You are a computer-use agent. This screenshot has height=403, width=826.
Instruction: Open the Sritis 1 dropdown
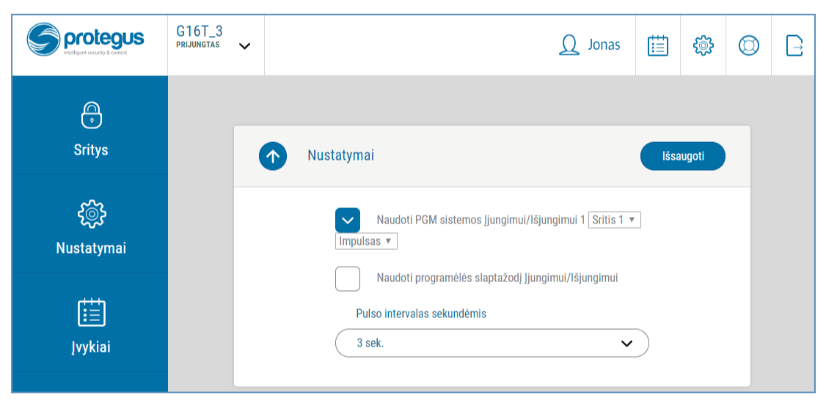[x=614, y=220]
